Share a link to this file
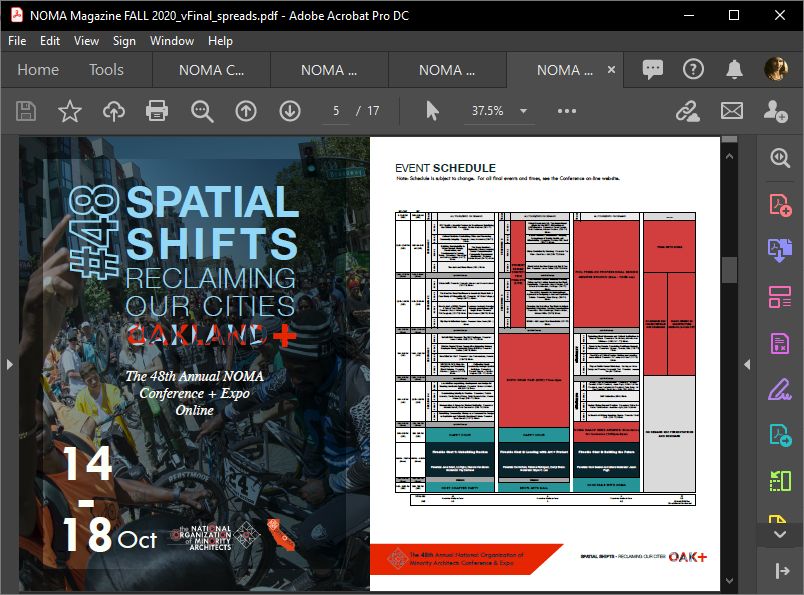Screen dimensions: 804x595 [688, 111]
